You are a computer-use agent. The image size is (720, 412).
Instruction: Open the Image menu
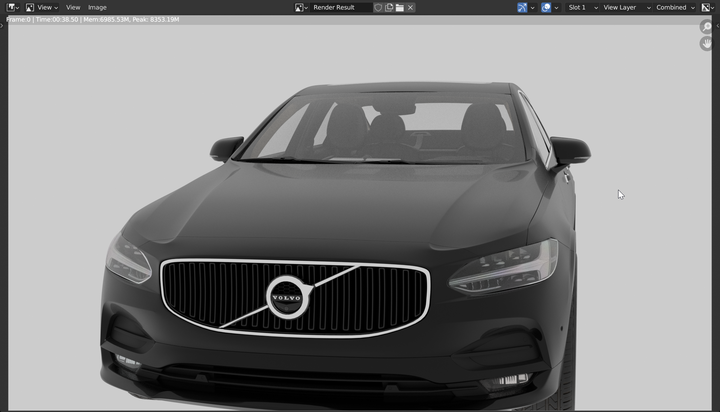tap(97, 7)
